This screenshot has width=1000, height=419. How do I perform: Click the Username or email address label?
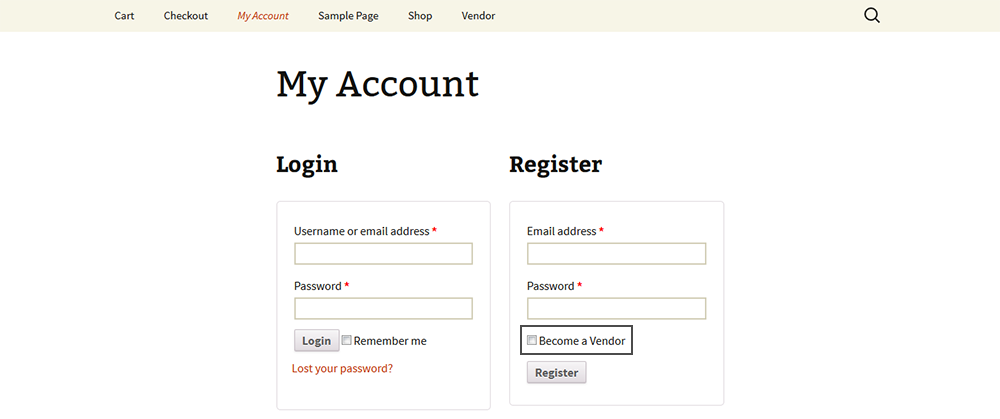(361, 231)
